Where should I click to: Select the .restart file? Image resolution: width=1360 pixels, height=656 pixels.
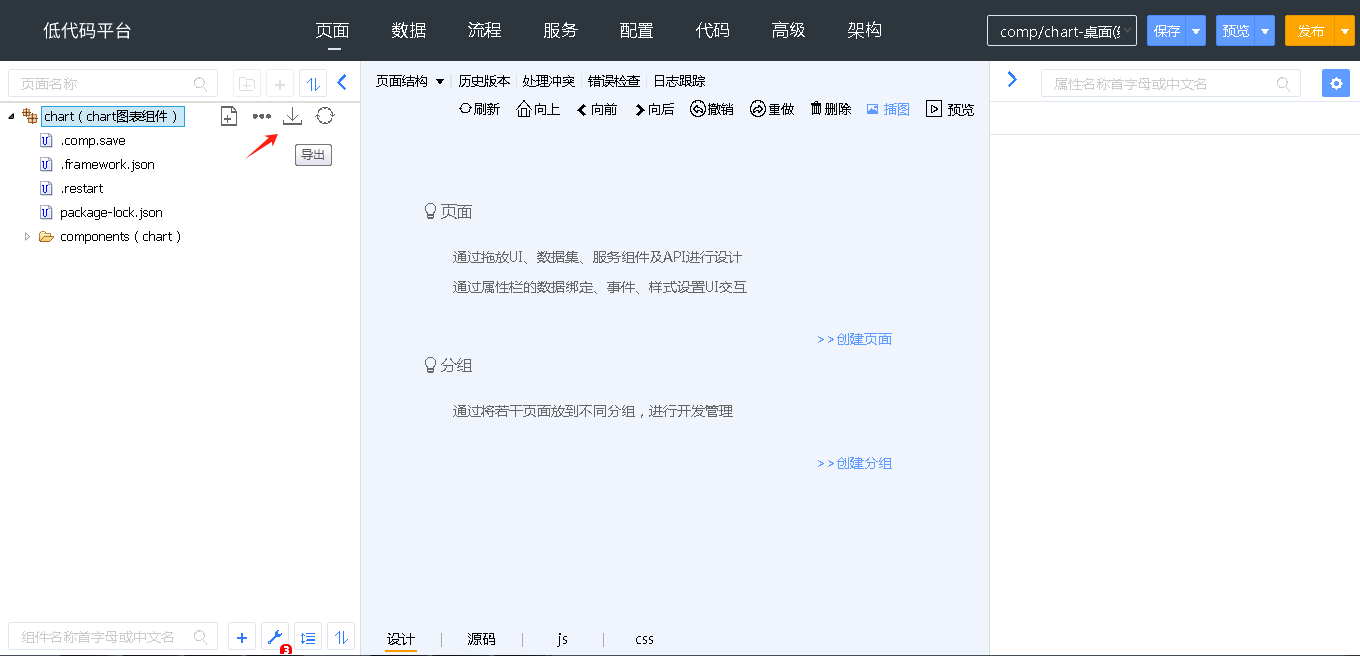pyautogui.click(x=82, y=189)
